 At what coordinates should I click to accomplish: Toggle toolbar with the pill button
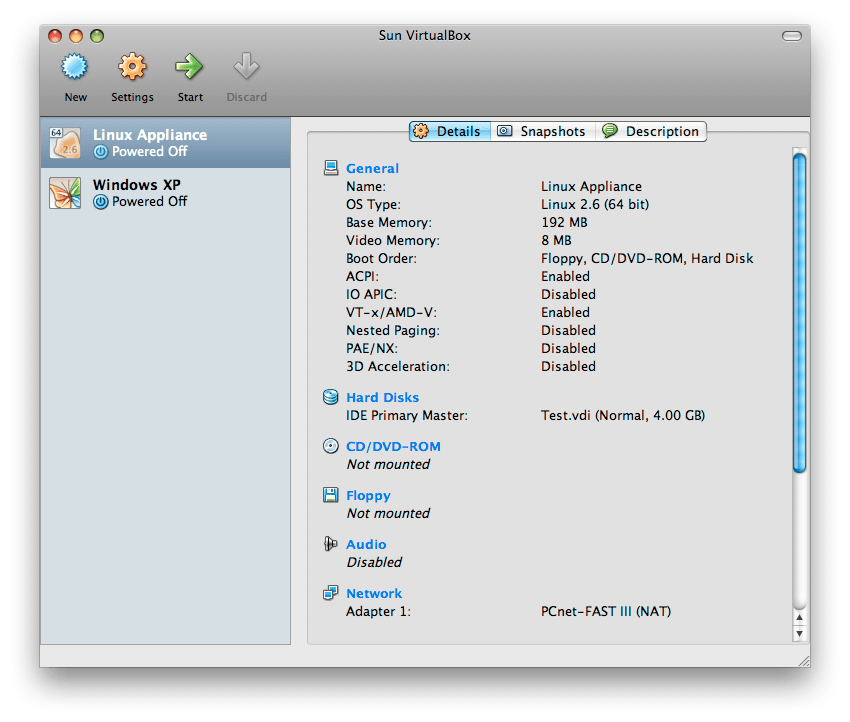pyautogui.click(x=791, y=36)
